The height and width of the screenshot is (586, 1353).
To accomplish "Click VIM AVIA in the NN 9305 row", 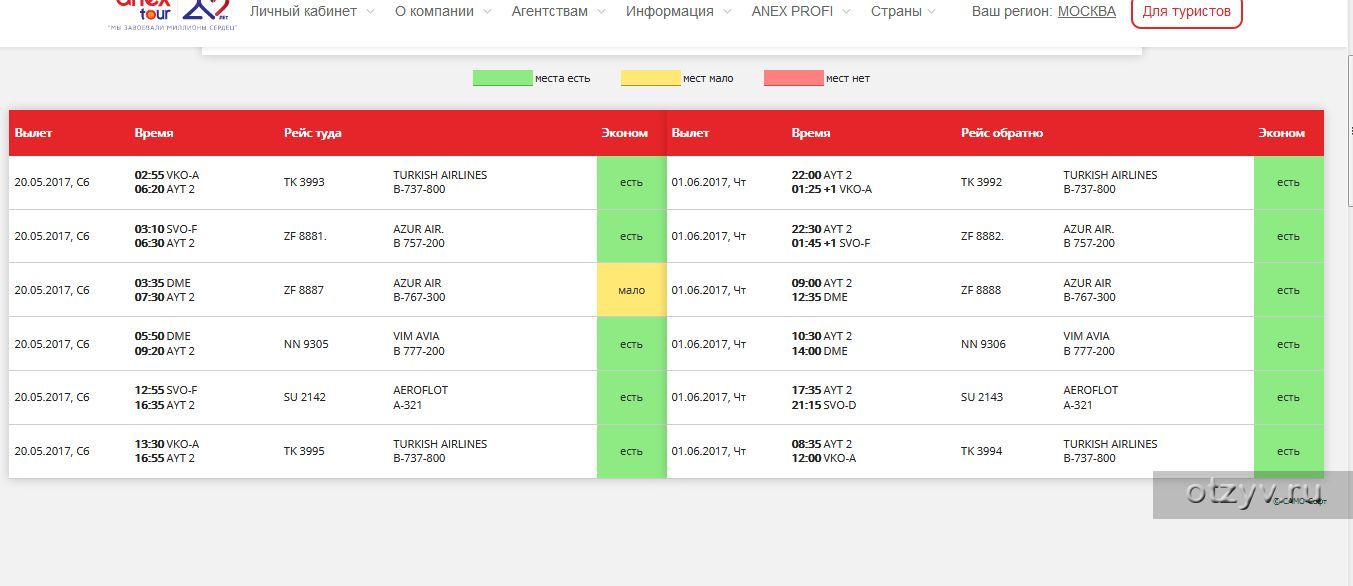I will pos(416,336).
